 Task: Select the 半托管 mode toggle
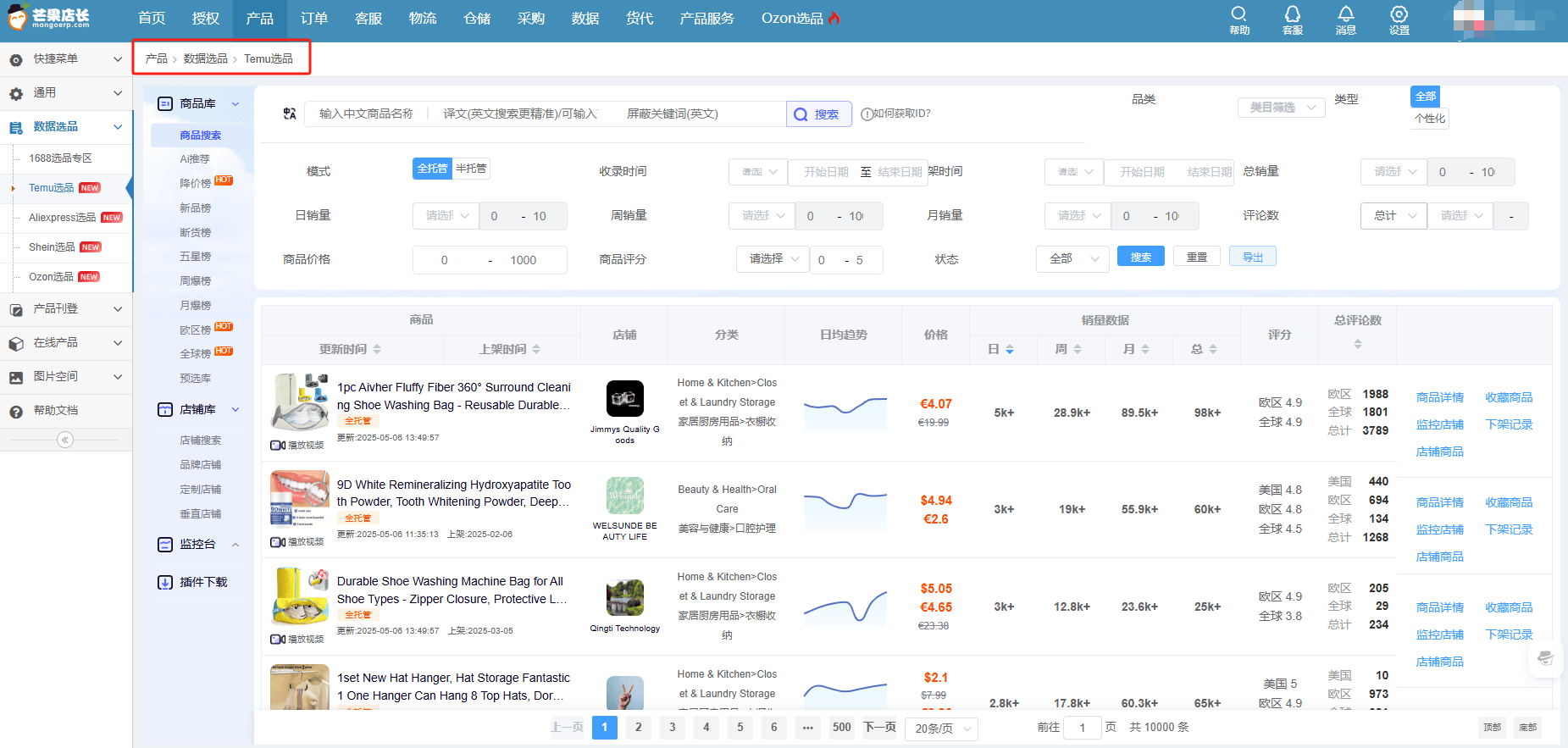pyautogui.click(x=471, y=169)
